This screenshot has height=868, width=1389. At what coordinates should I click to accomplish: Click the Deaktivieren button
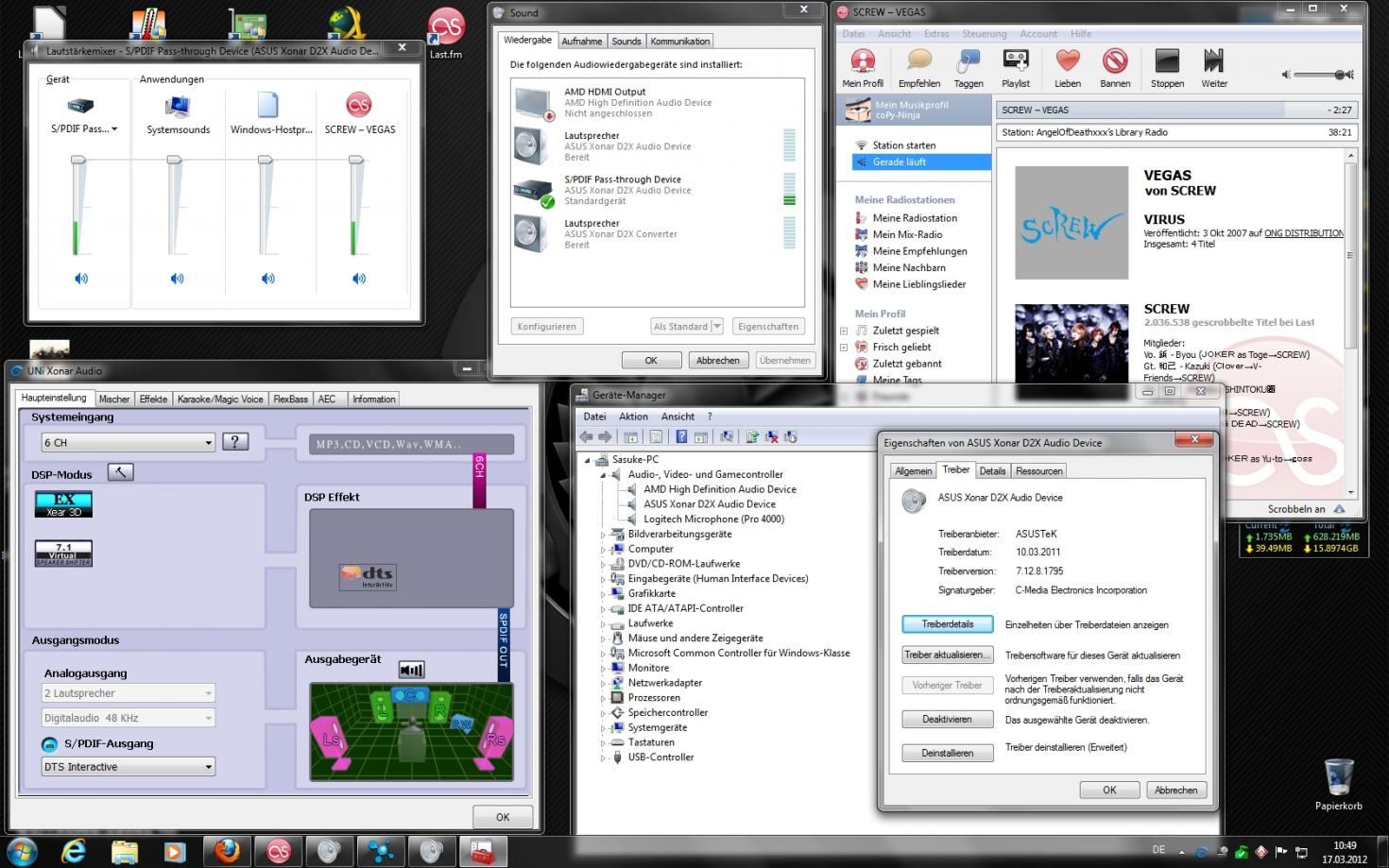[x=947, y=719]
